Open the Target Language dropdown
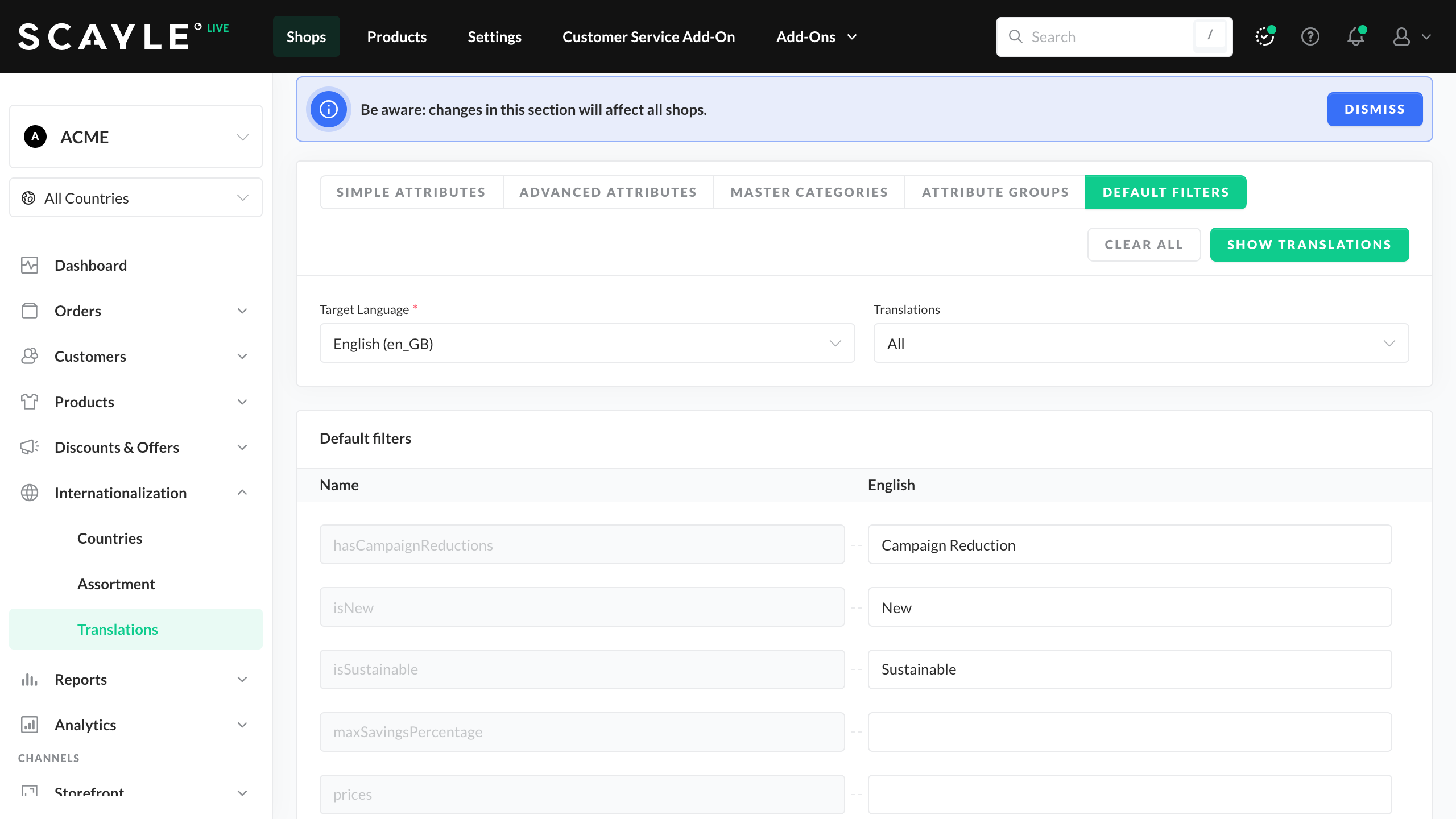The image size is (1456, 819). tap(587, 344)
